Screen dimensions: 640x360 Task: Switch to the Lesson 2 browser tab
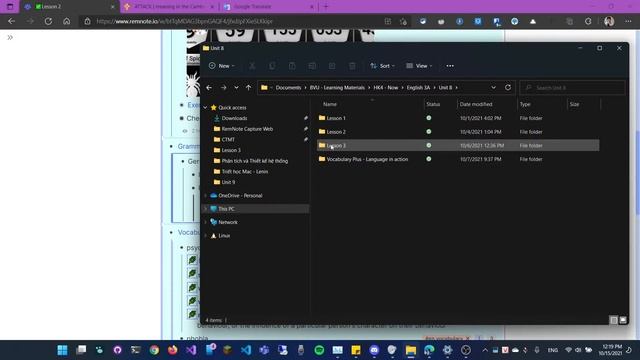pyautogui.click(x=69, y=7)
